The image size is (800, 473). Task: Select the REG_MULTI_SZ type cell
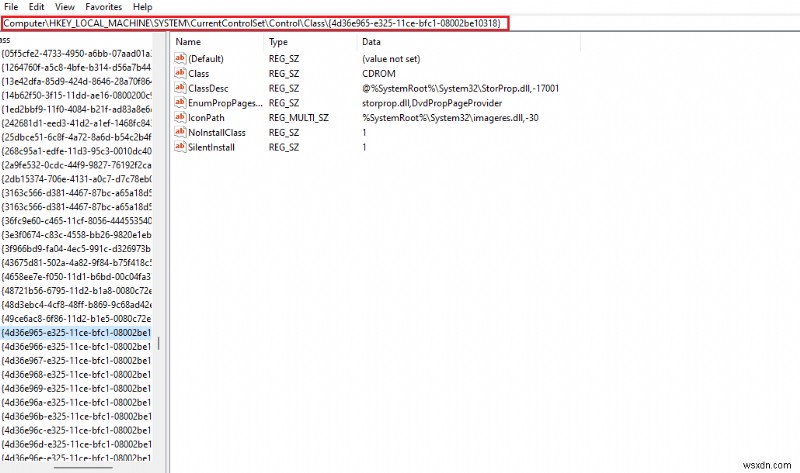[x=298, y=118]
